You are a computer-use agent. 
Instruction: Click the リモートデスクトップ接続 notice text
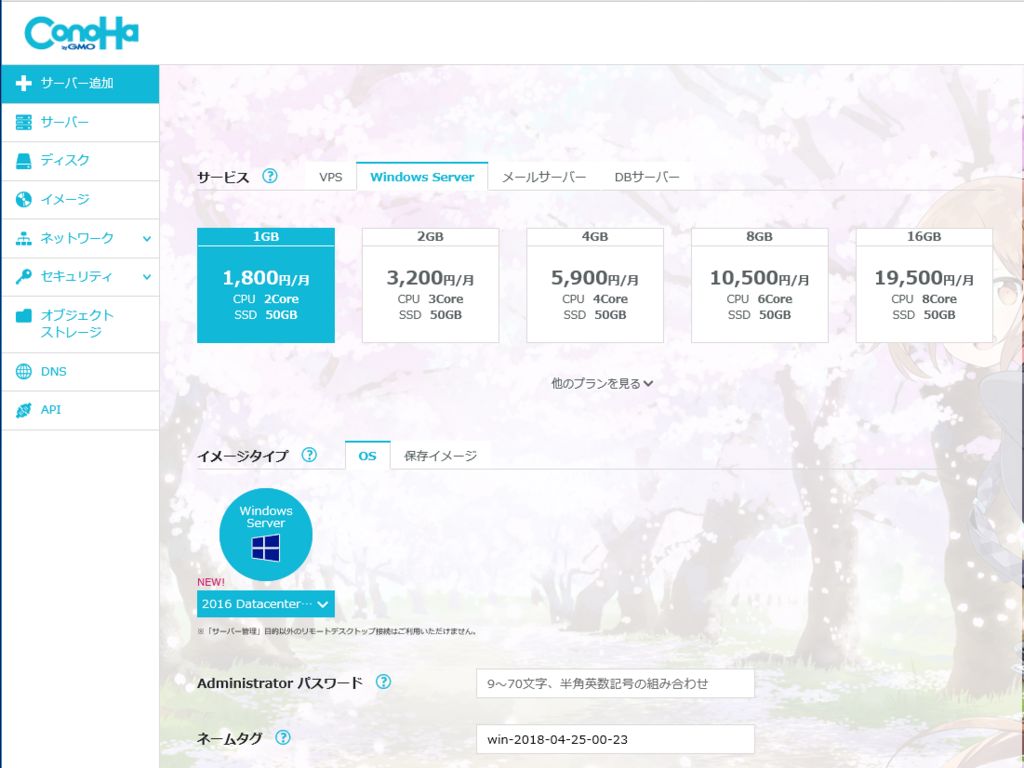pos(337,632)
